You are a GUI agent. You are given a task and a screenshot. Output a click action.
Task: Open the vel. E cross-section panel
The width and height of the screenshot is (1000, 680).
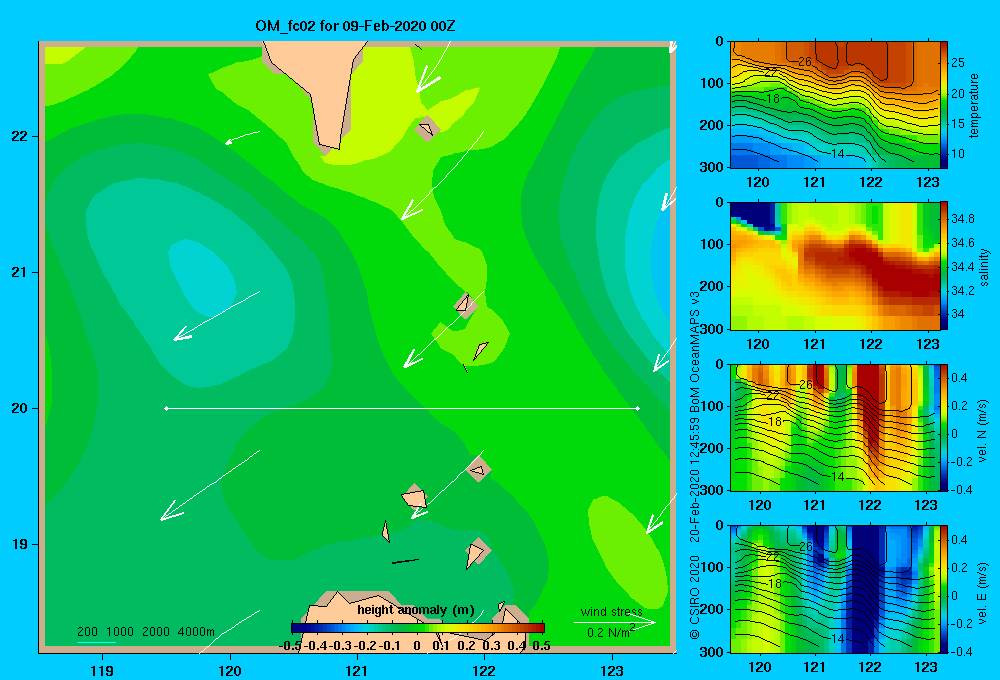pyautogui.click(x=835, y=589)
